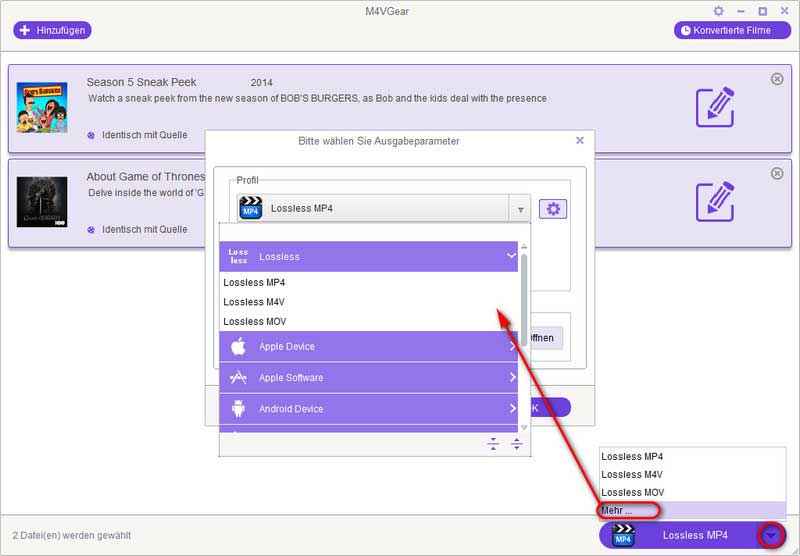Collapse all categories icon in list footer
Screen dimensions: 800x556
[493, 444]
